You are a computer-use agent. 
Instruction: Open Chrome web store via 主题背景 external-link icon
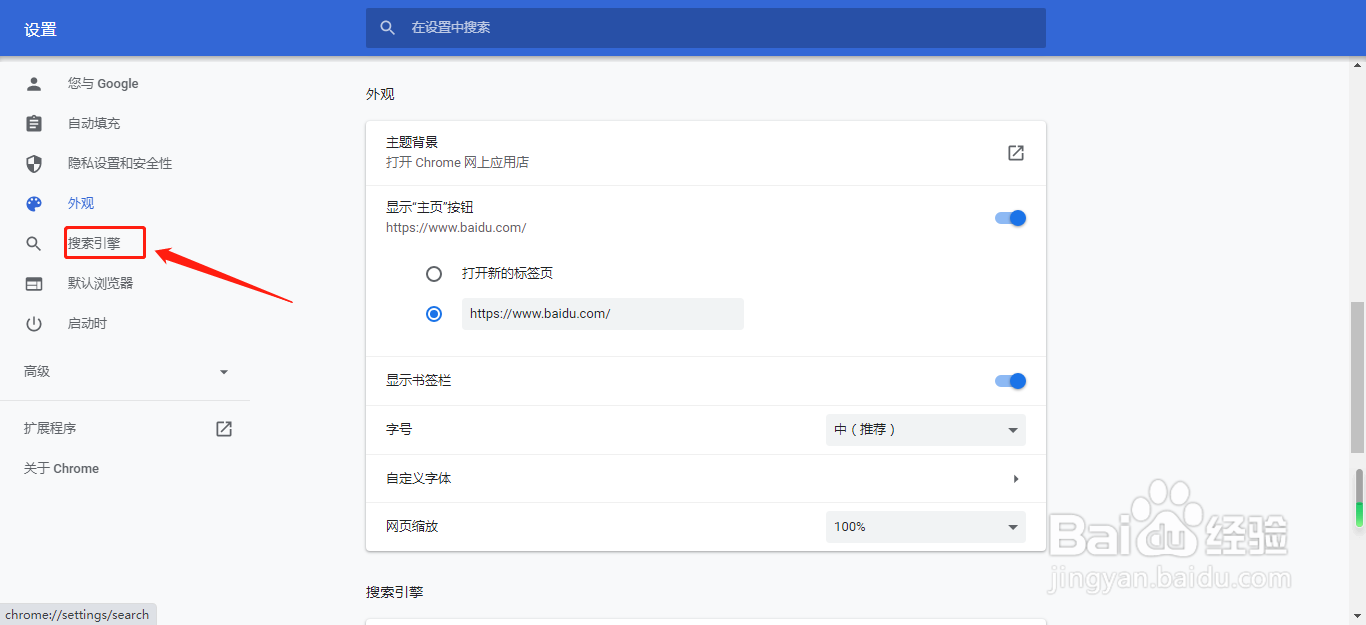[x=1015, y=153]
